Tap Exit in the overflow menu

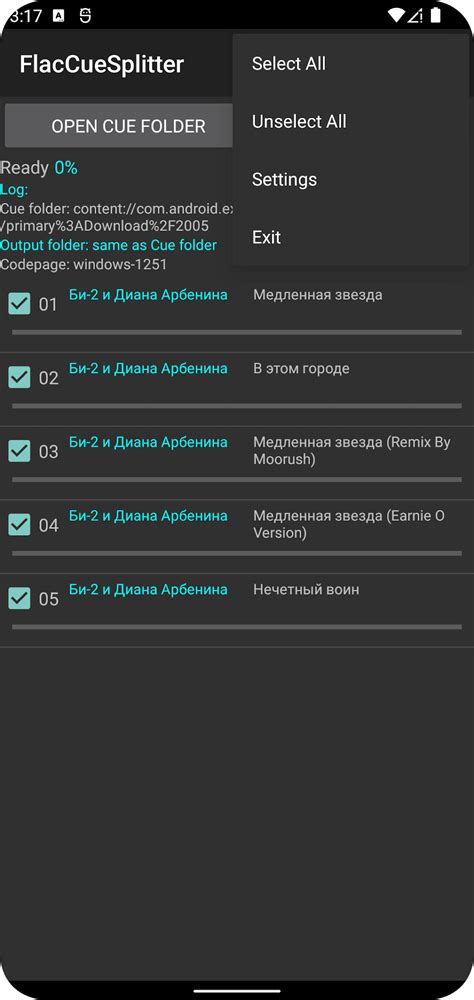tap(351, 238)
